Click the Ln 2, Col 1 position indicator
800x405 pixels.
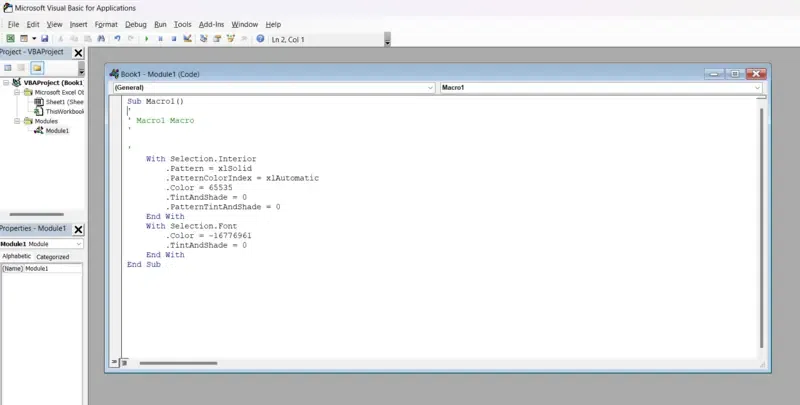288,39
